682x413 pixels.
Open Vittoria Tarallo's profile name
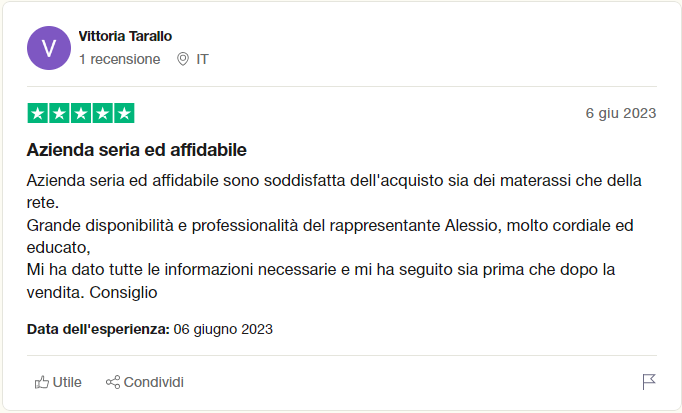[125, 36]
